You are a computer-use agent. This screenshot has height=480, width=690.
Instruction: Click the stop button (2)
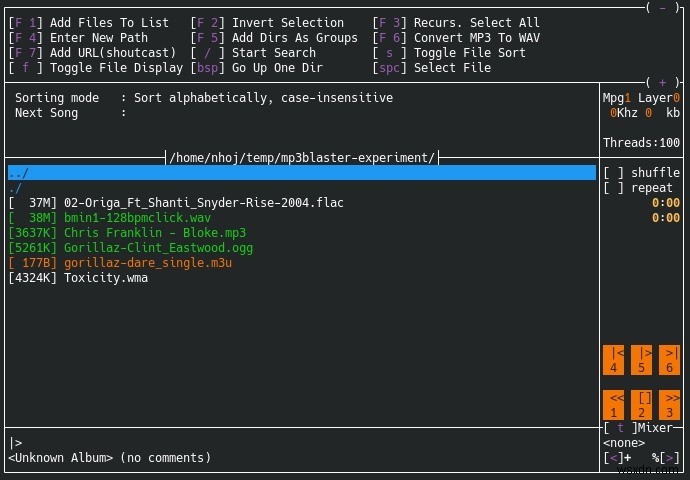[643, 405]
